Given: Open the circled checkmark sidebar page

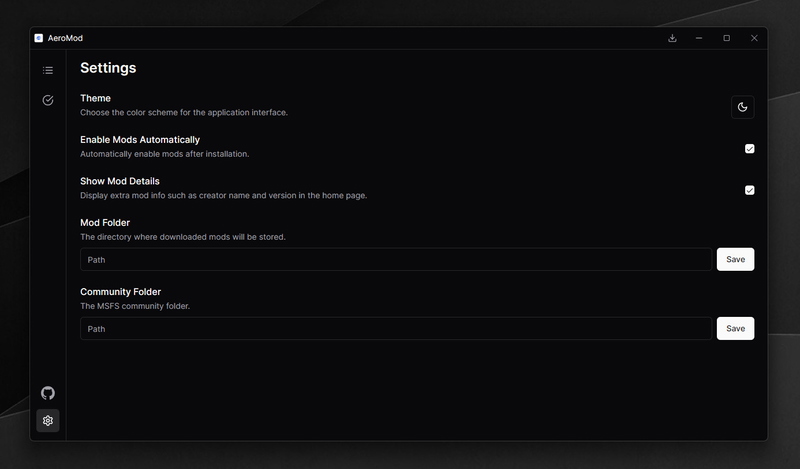Looking at the screenshot, I should tap(48, 100).
